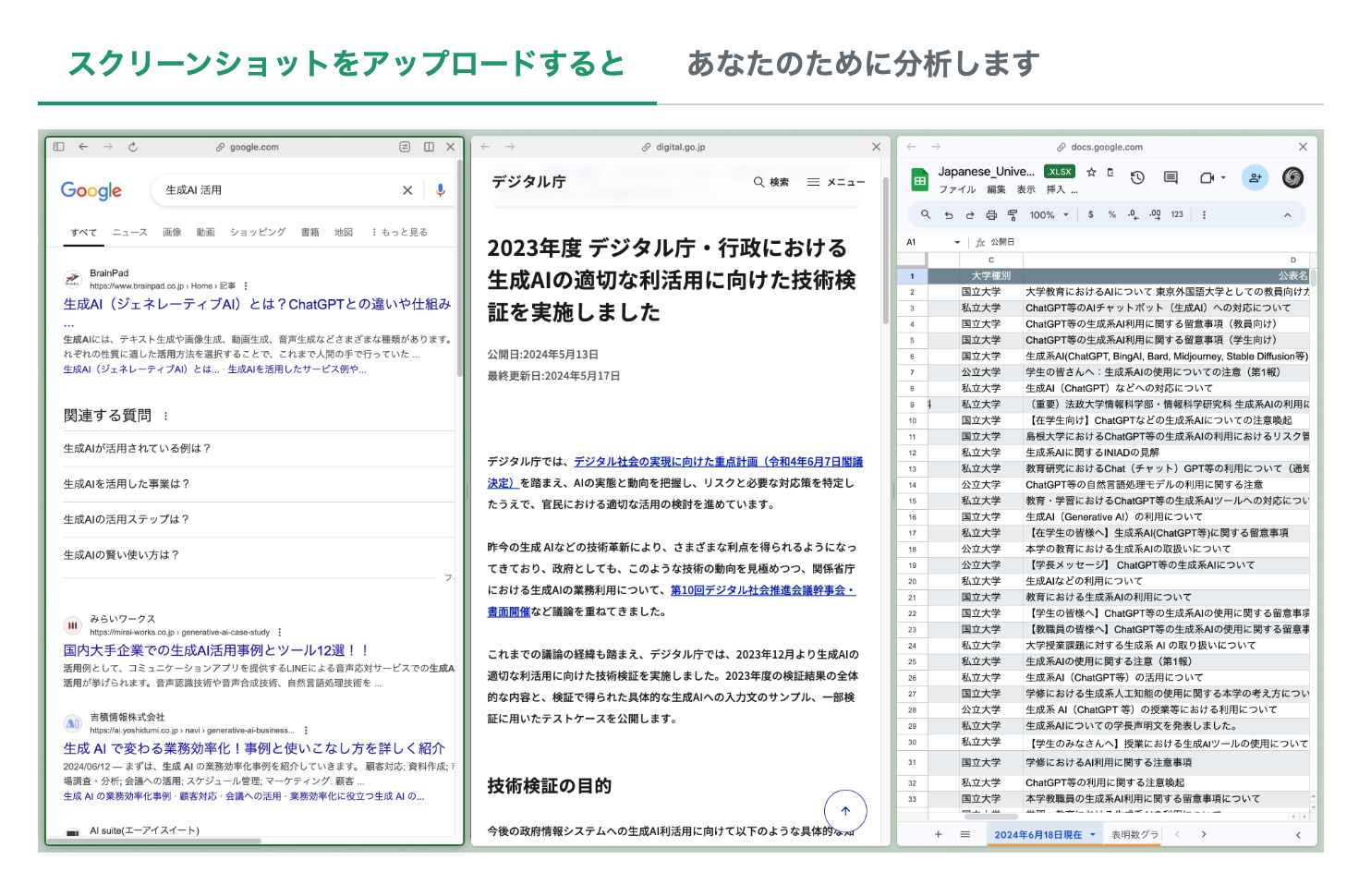
Task: Click the upload tab スクリーンショットをアップロードすると
Action: (x=346, y=64)
